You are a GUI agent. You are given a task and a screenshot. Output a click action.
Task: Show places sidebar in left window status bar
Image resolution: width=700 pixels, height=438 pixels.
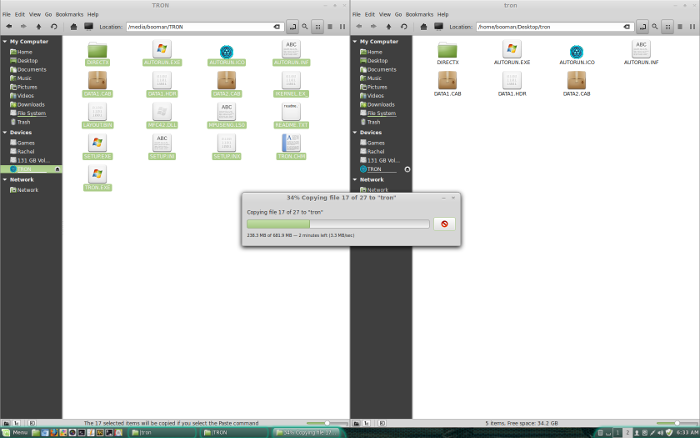tap(6, 423)
